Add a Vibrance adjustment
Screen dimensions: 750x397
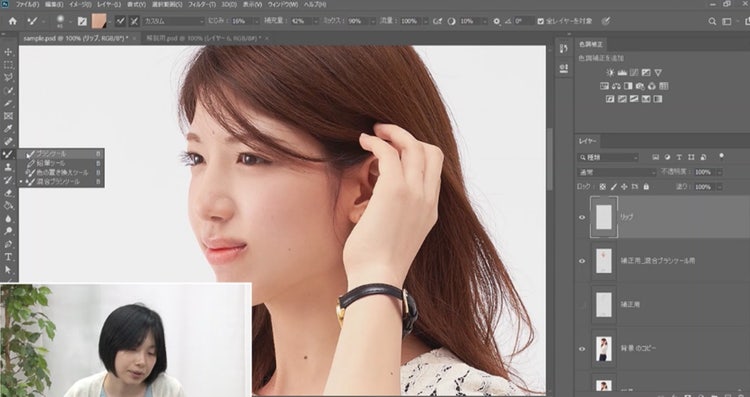click(658, 73)
